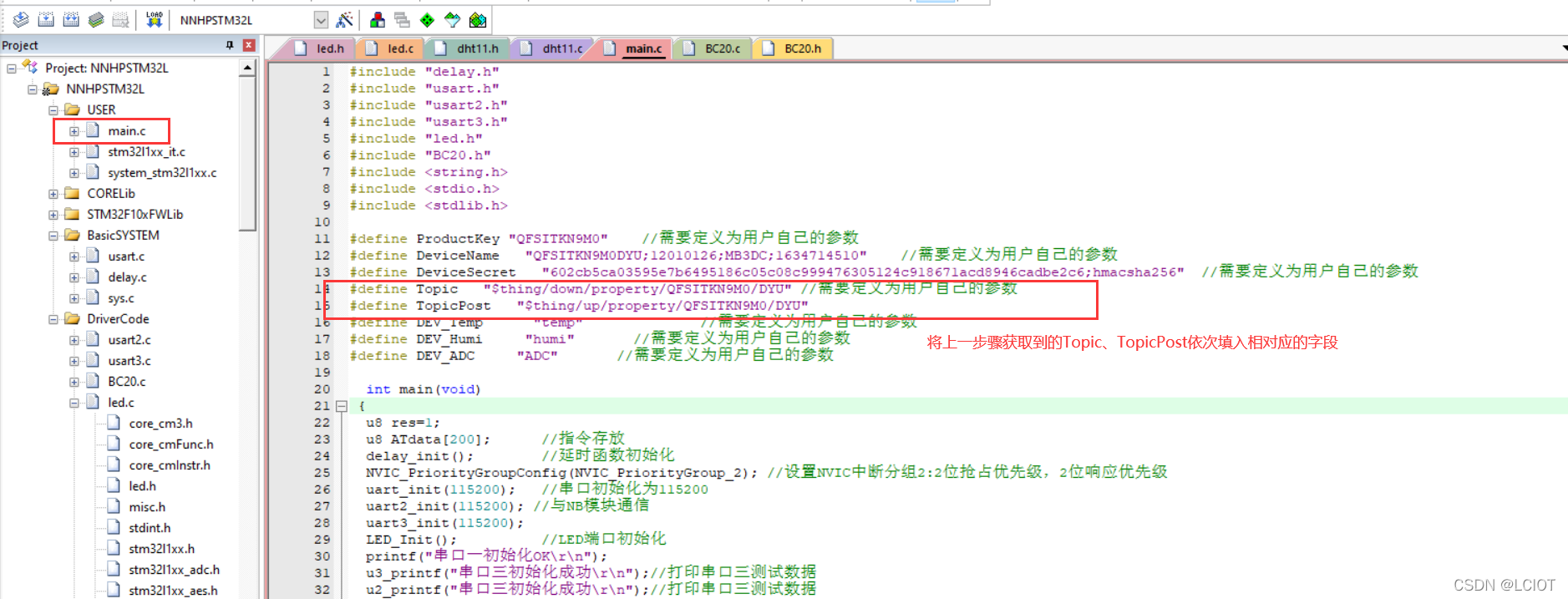The width and height of the screenshot is (1568, 599).
Task: Collapse main function code fold at line 21
Action: pos(341,406)
